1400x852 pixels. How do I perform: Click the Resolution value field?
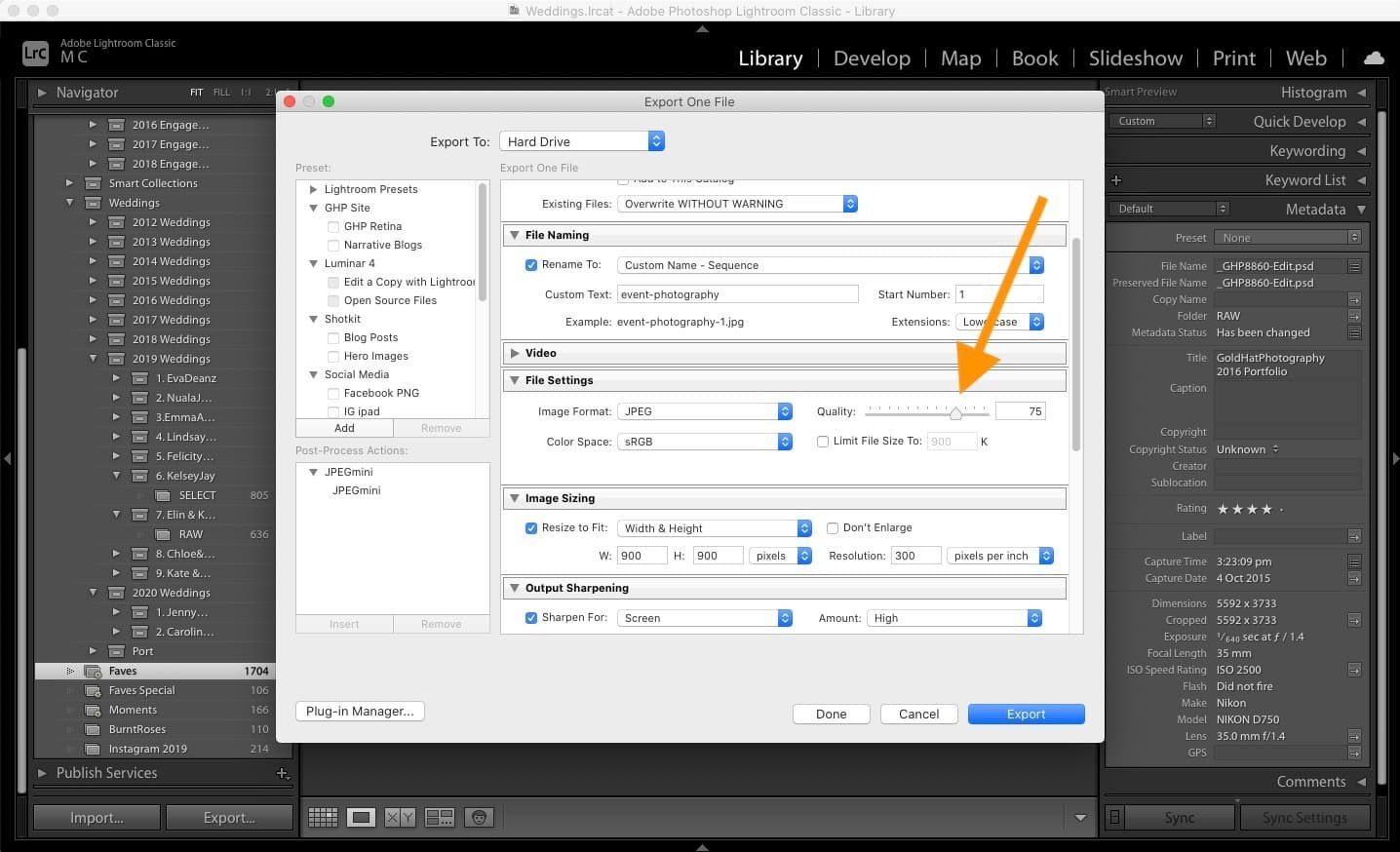pyautogui.click(x=914, y=556)
